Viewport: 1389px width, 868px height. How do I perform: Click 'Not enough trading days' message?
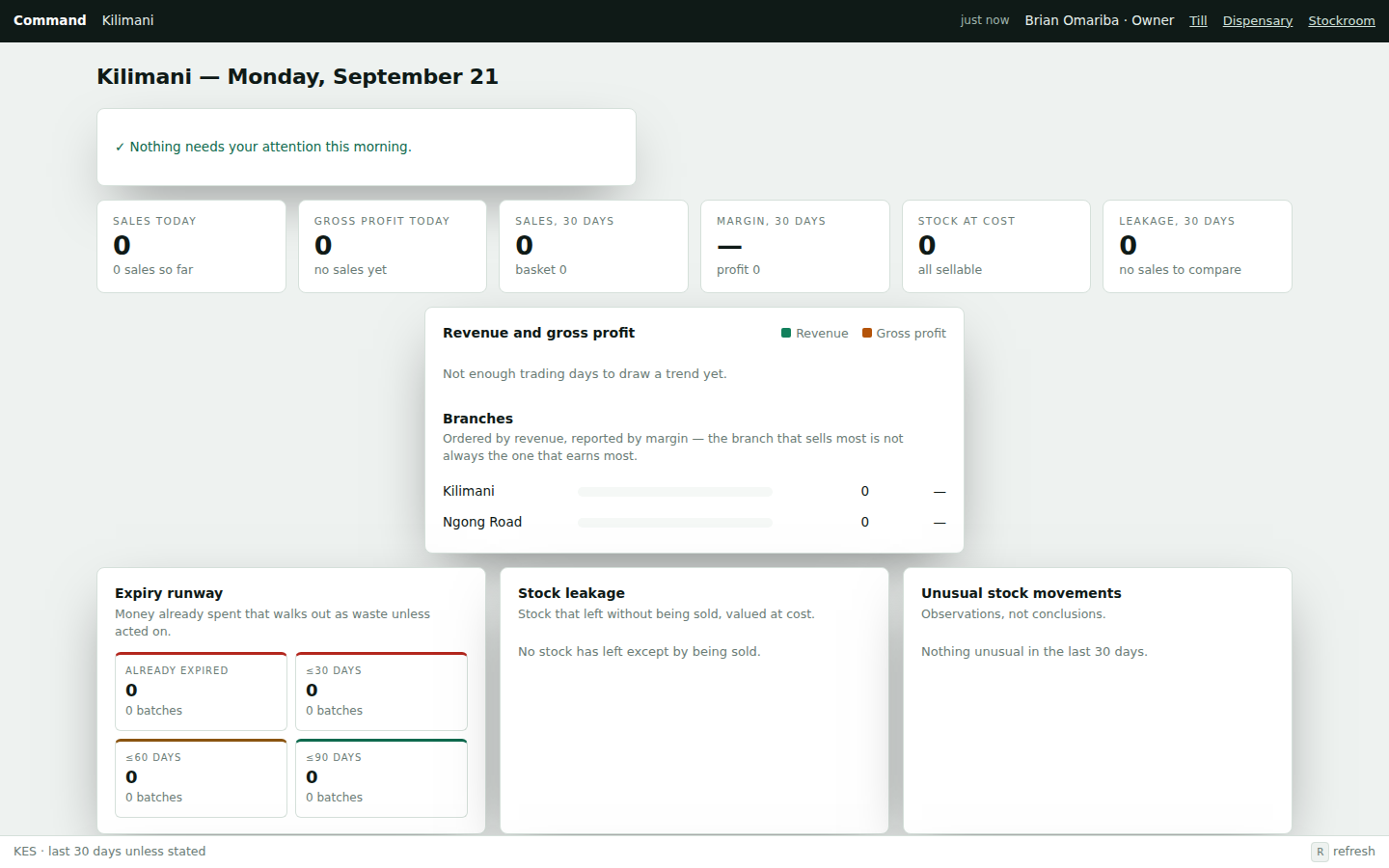[585, 374]
